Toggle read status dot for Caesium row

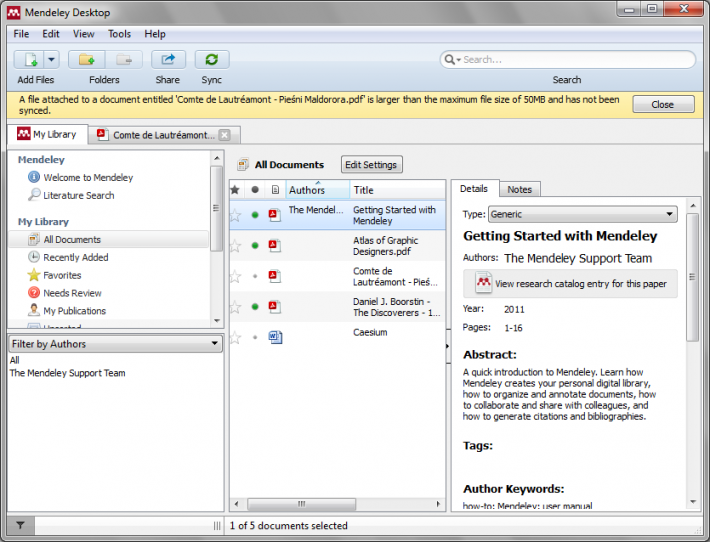click(255, 337)
